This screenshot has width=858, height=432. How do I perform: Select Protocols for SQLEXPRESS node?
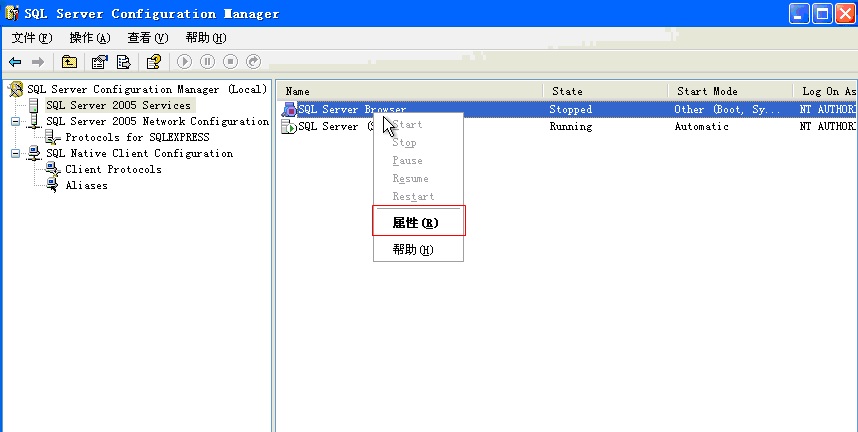pyautogui.click(x=137, y=137)
